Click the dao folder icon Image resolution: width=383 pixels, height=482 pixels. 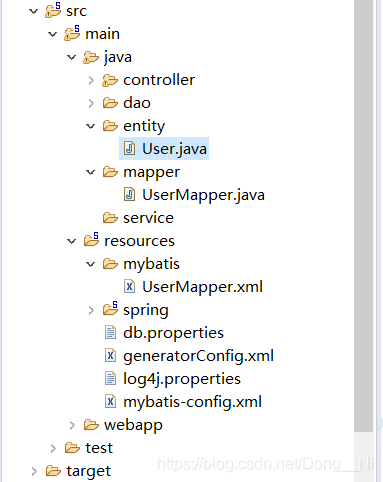tap(110, 103)
